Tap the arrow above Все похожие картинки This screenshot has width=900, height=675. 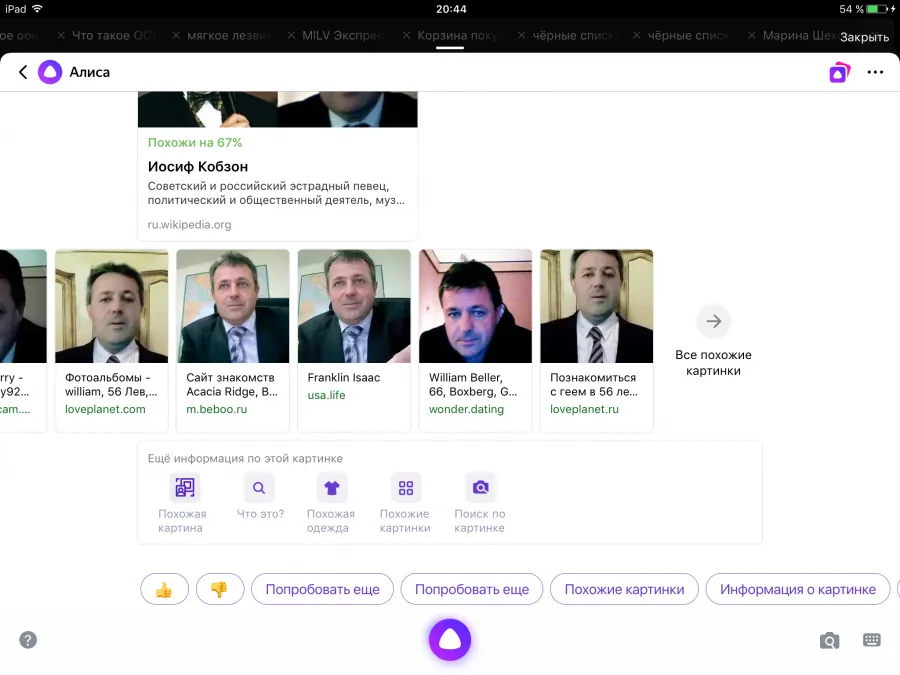(x=713, y=321)
